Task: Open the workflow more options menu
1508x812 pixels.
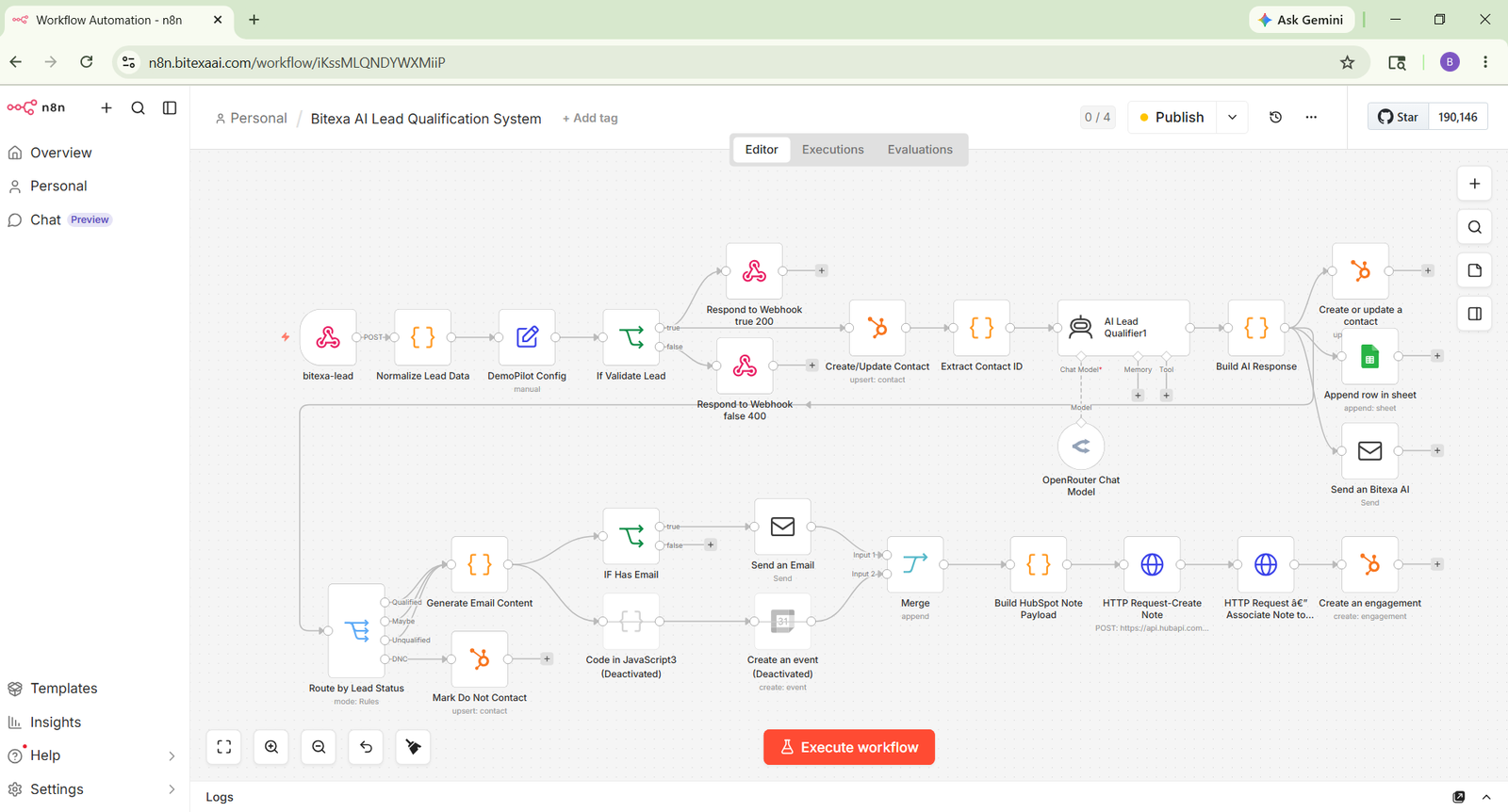Action: pyautogui.click(x=1311, y=117)
